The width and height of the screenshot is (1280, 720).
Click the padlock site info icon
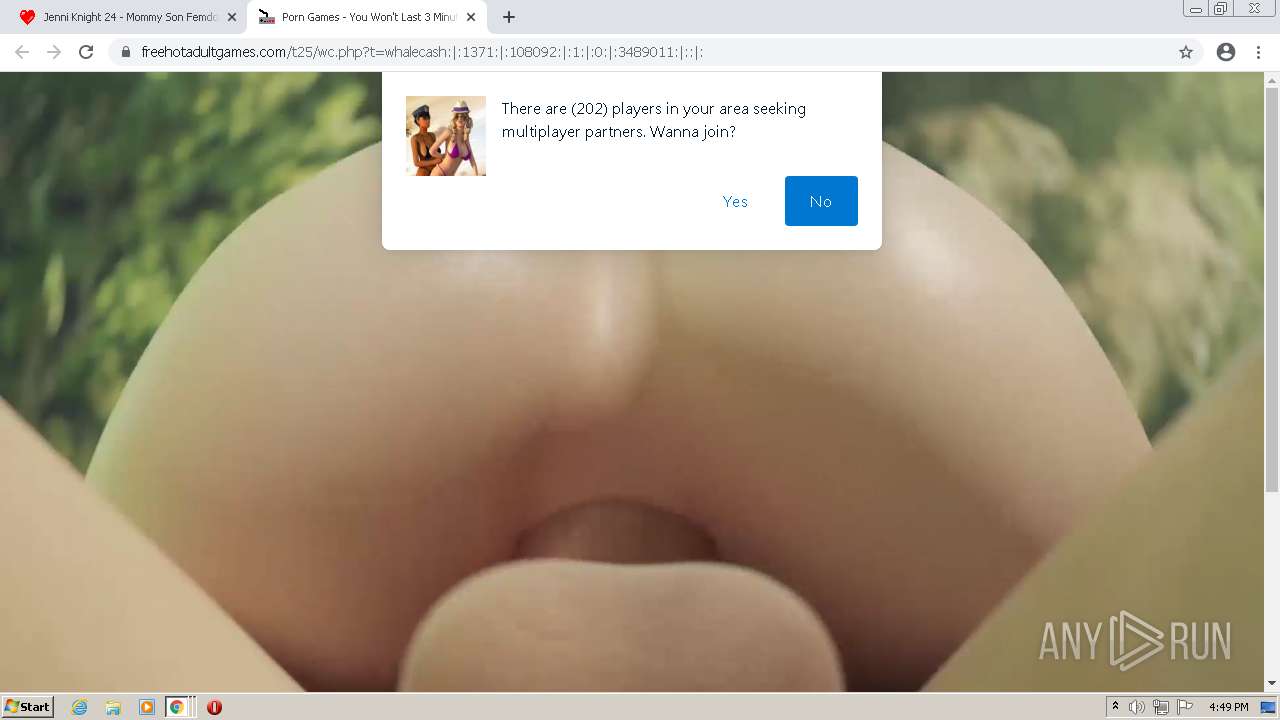(x=125, y=52)
